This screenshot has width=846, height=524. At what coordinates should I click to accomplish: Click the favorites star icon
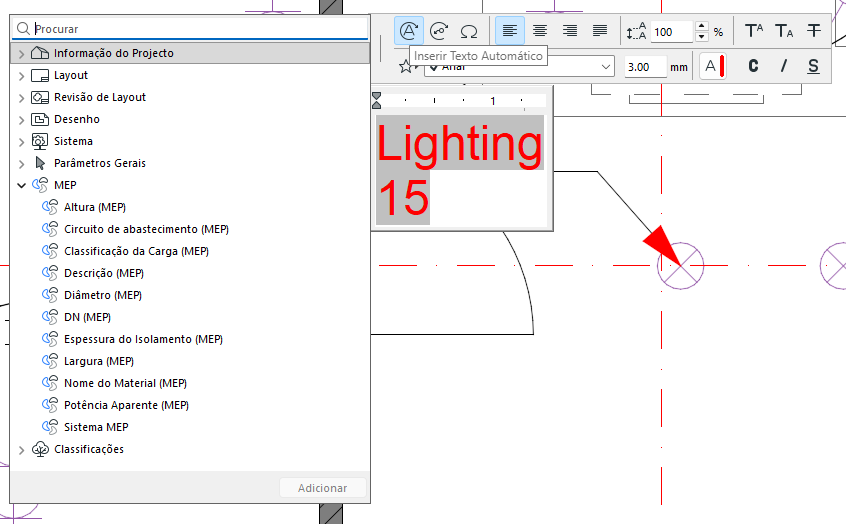click(x=405, y=67)
